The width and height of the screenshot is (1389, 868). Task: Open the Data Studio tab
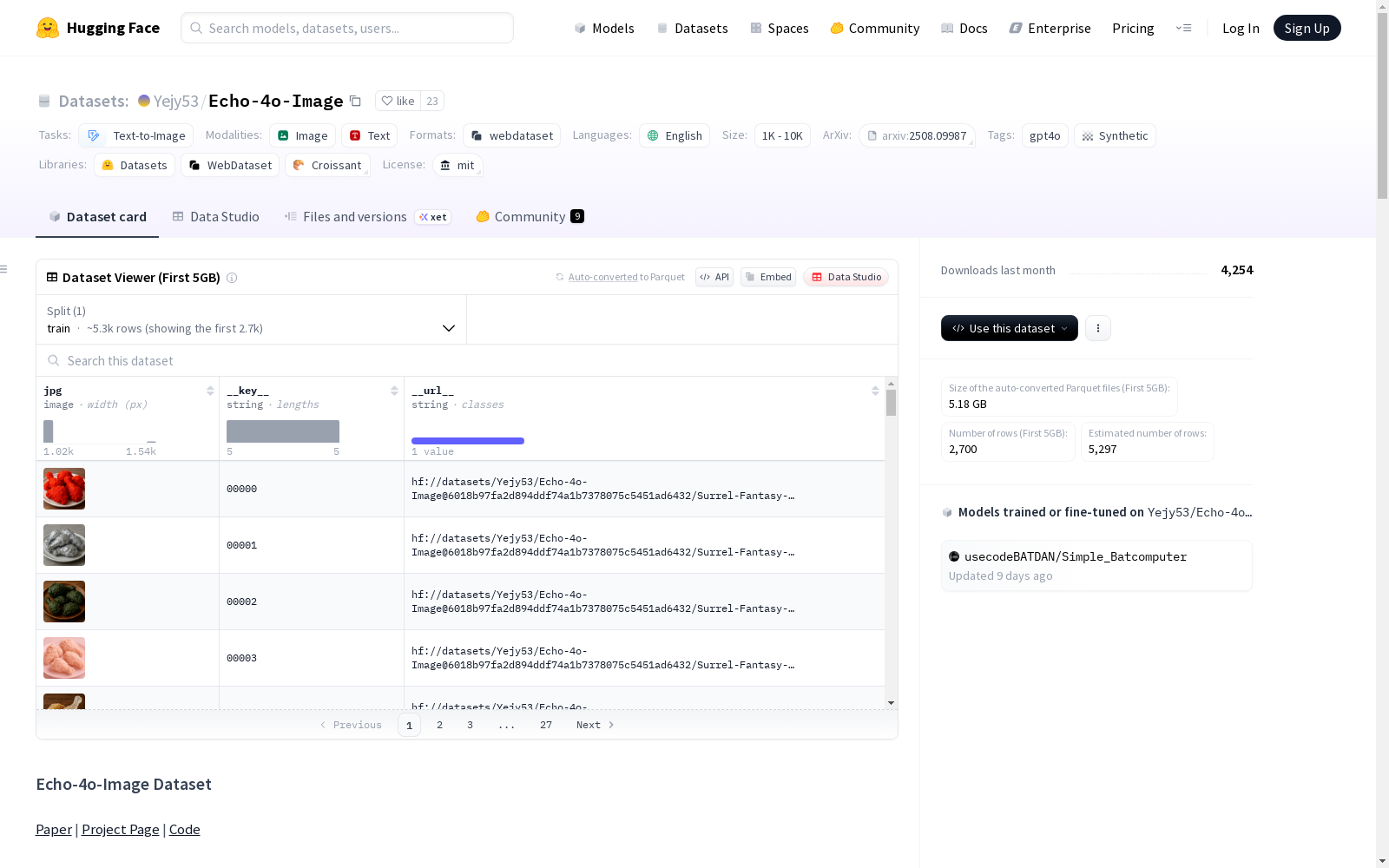coord(215,217)
